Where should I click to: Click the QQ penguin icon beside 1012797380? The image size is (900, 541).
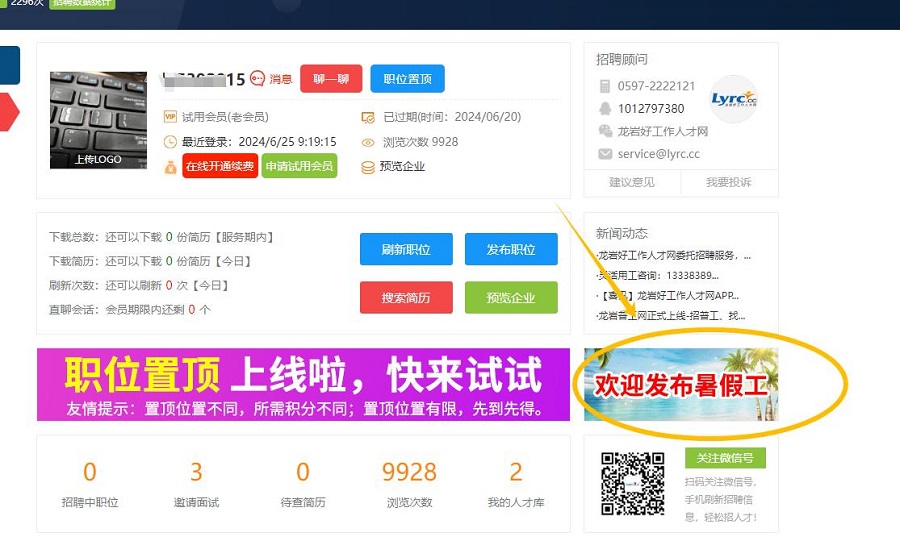coord(605,108)
